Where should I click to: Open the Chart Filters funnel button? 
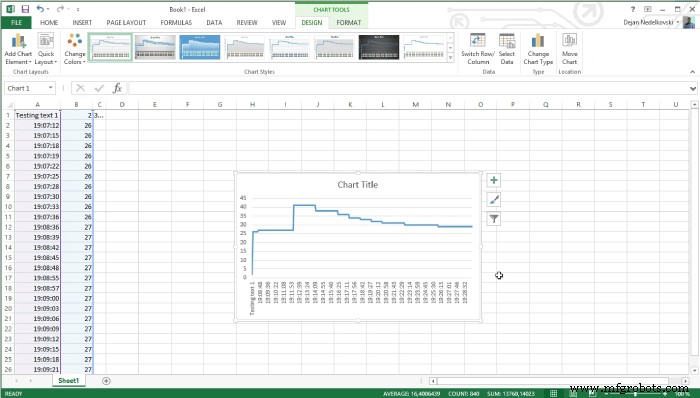point(494,219)
